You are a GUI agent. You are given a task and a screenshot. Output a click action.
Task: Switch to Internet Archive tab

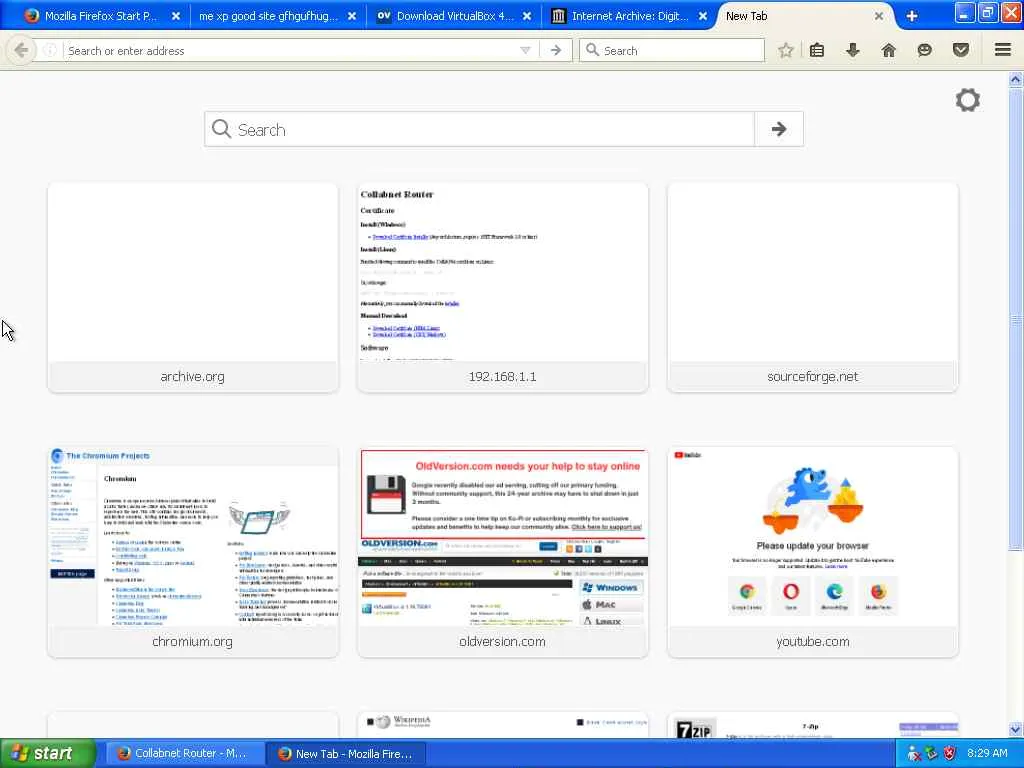[x=630, y=16]
